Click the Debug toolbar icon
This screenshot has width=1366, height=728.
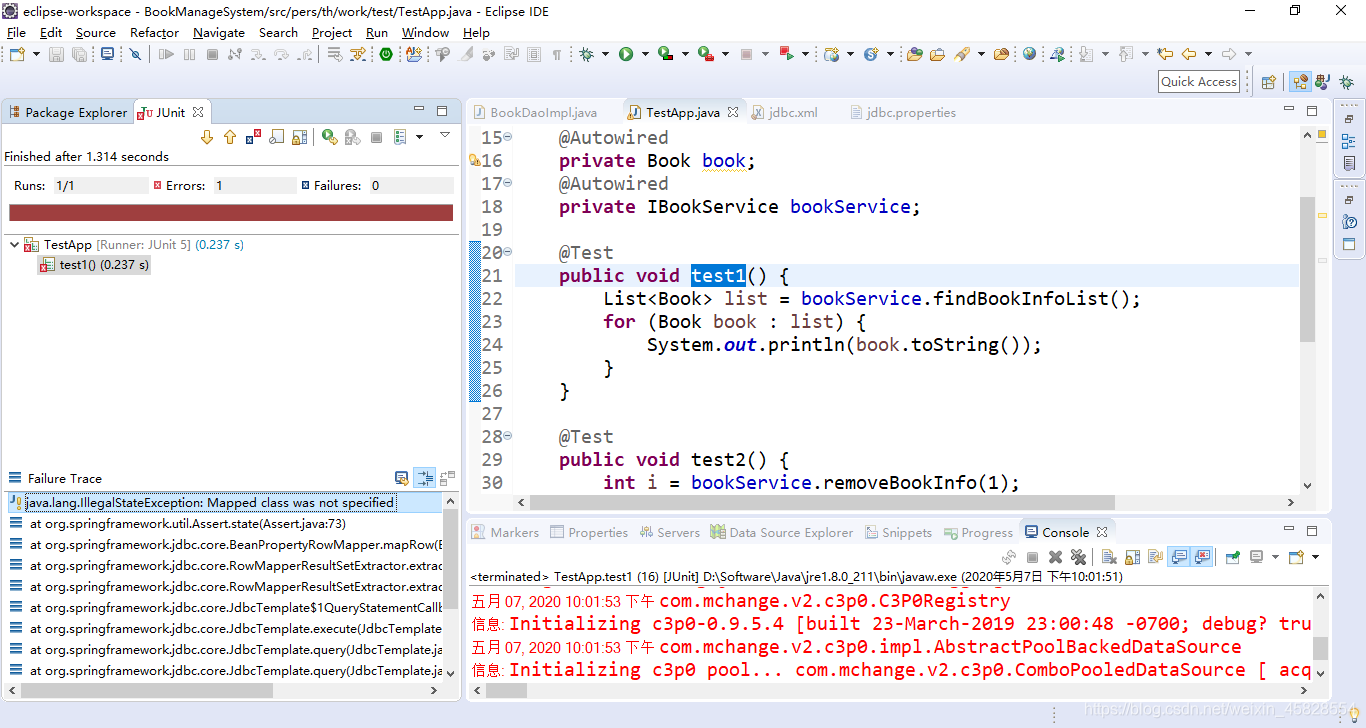click(586, 54)
